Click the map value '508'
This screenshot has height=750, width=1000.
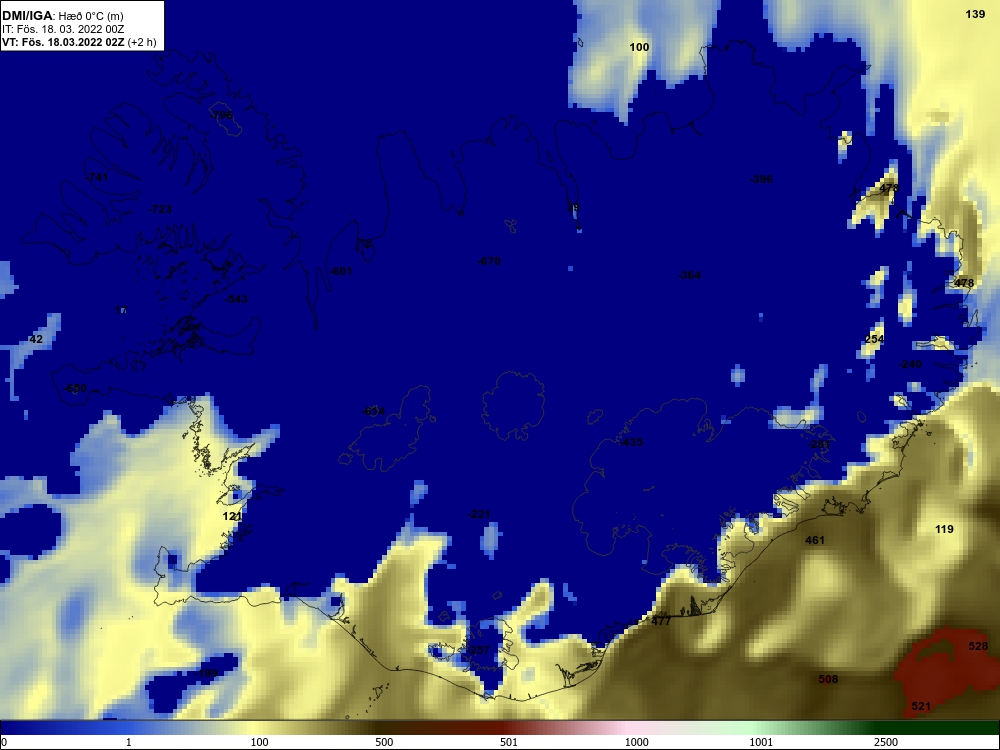(828, 679)
